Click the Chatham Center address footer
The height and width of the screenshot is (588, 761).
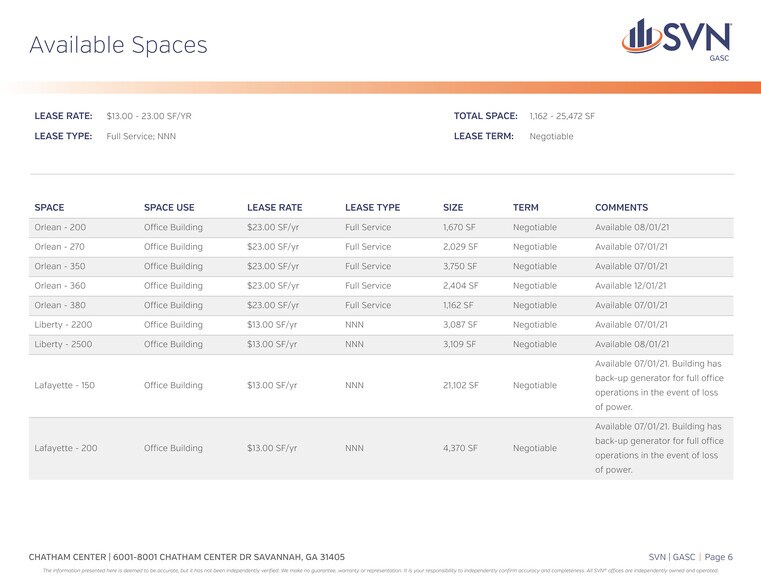tap(187, 557)
